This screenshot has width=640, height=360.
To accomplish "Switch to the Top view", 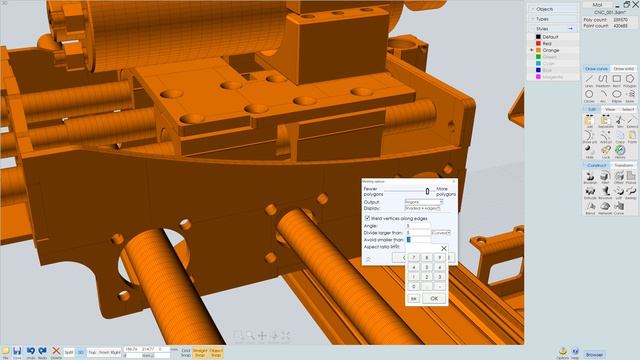I will click(x=92, y=352).
